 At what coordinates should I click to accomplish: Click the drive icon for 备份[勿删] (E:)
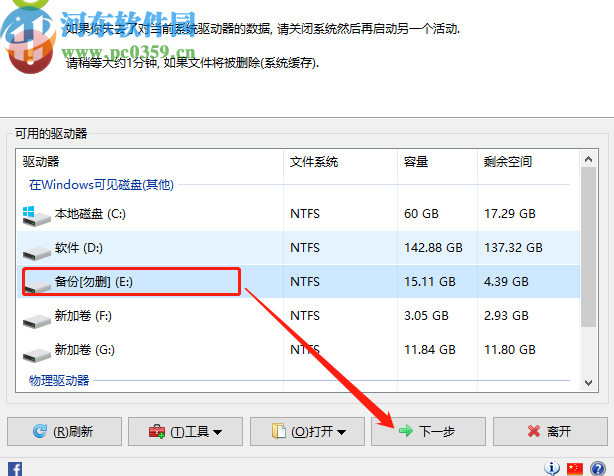click(x=36, y=287)
